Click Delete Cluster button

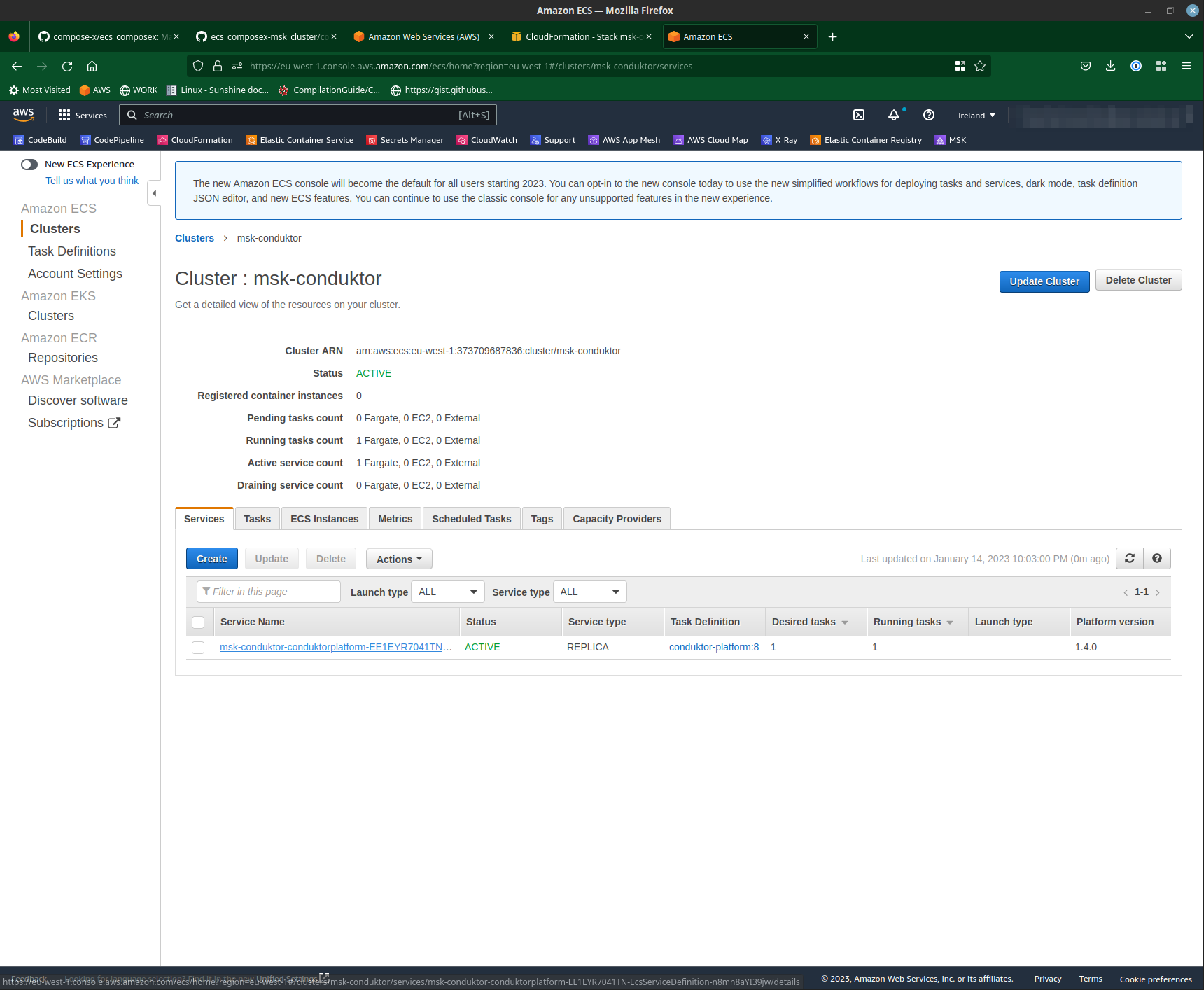[1138, 280]
